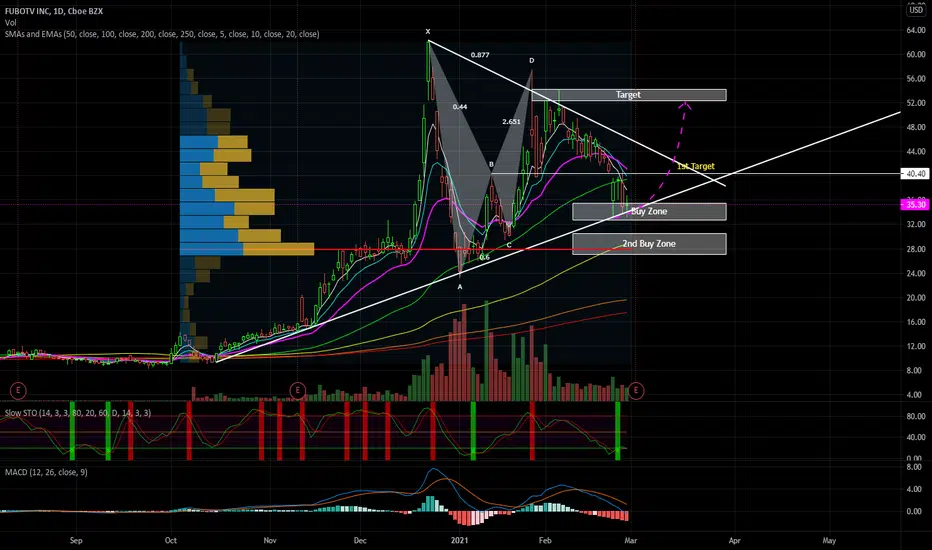Click the 40.40 horizontal line price label
The height and width of the screenshot is (550, 932).
(x=915, y=174)
